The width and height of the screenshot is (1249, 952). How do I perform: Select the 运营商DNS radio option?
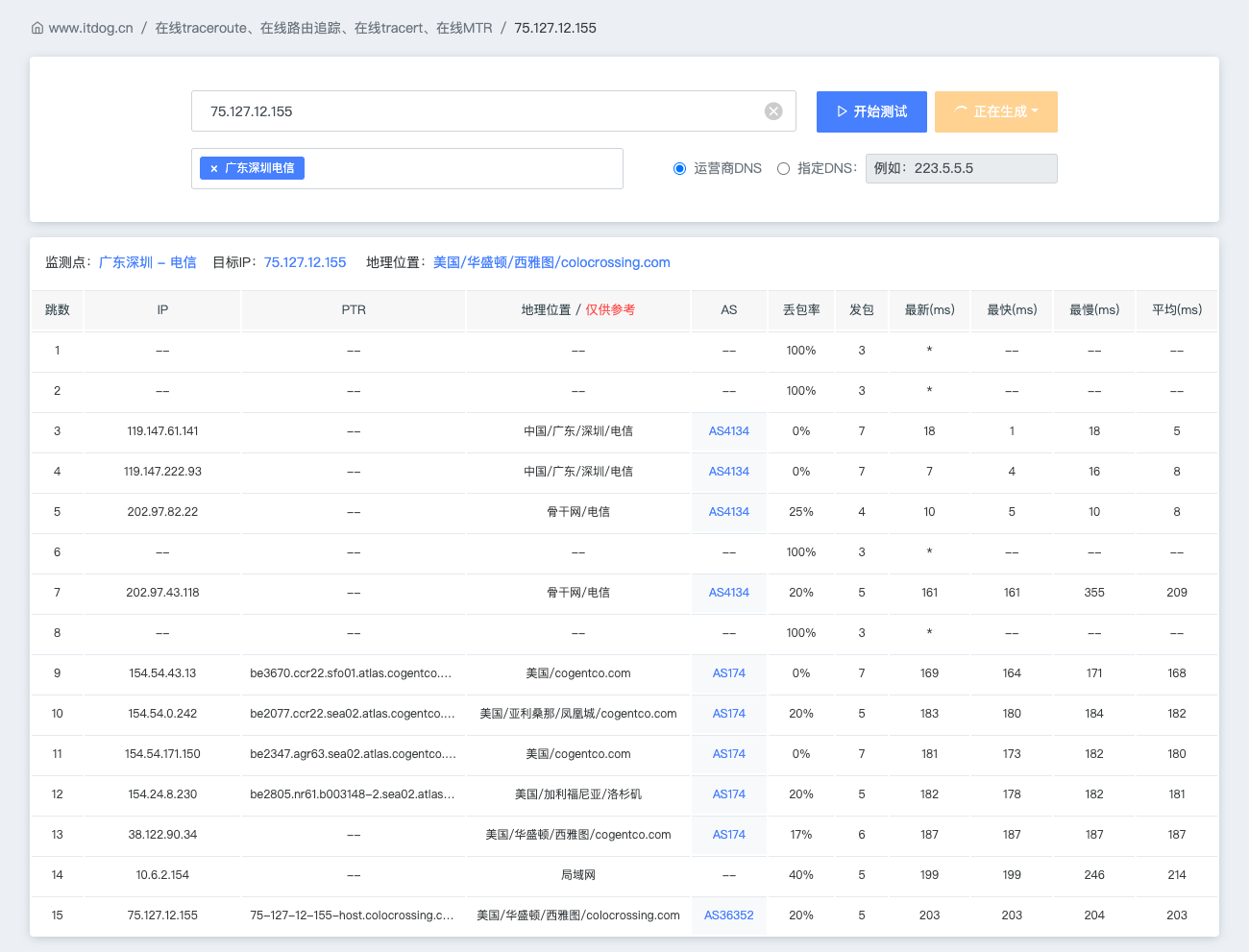[679, 168]
